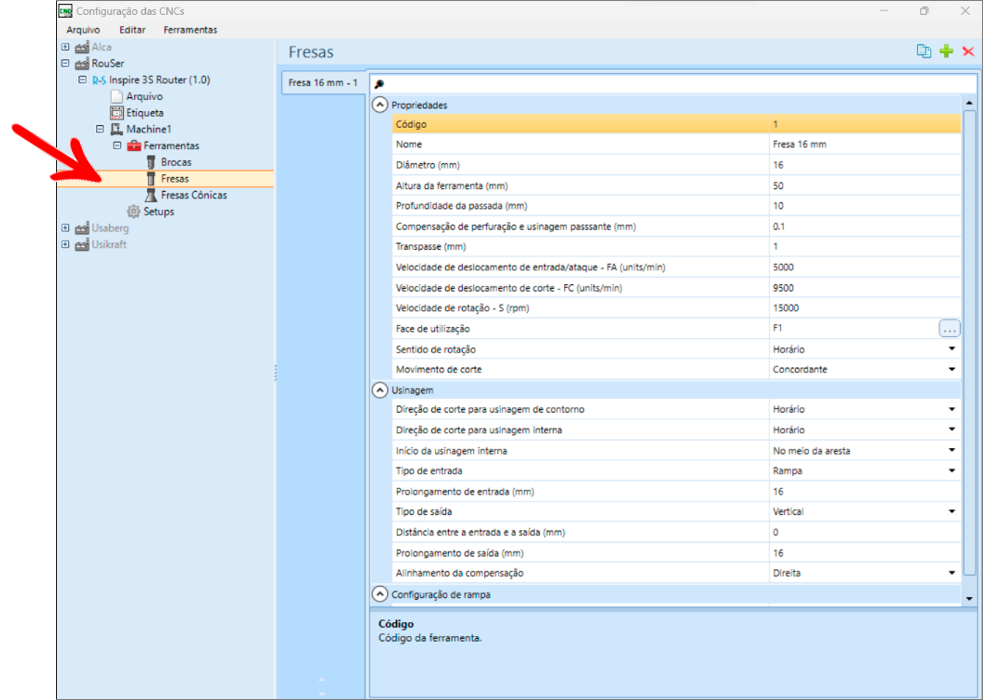Delete cutter using the red X icon
This screenshot has height=700, width=983.
[967, 51]
